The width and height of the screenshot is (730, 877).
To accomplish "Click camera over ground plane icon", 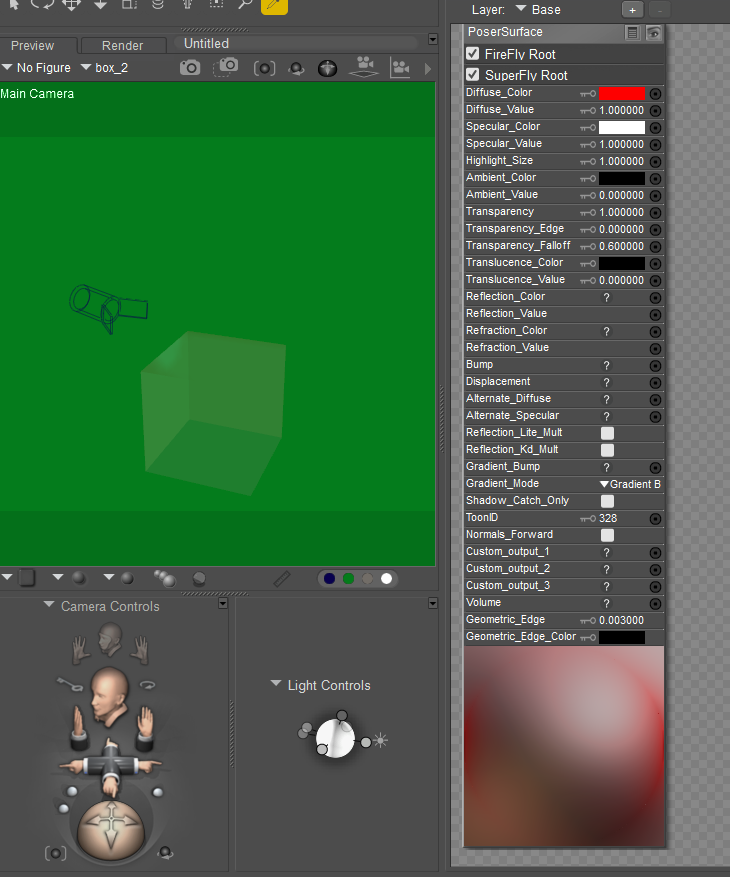I will 364,67.
